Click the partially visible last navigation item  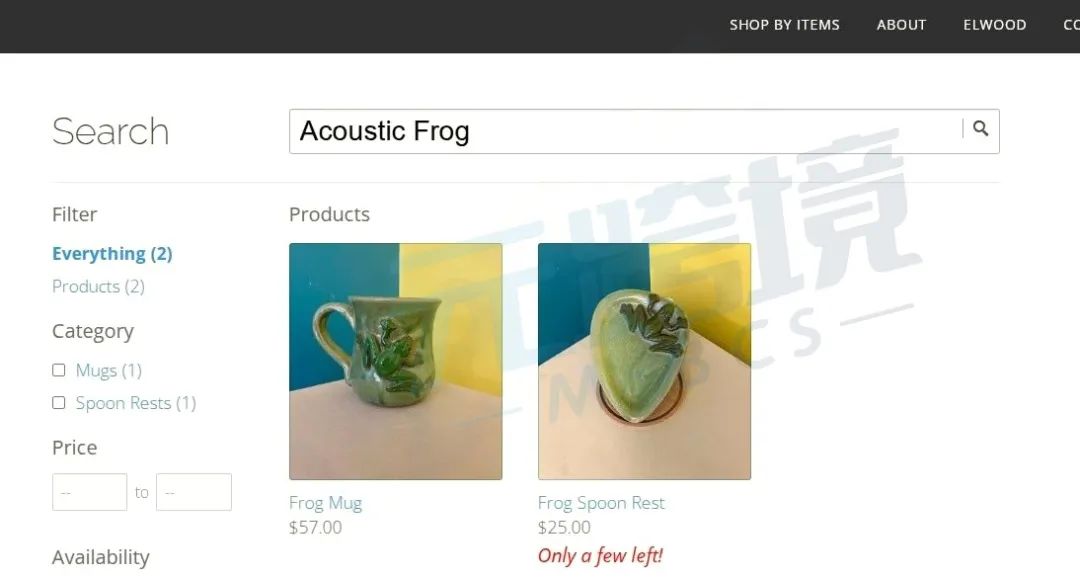(1071, 25)
